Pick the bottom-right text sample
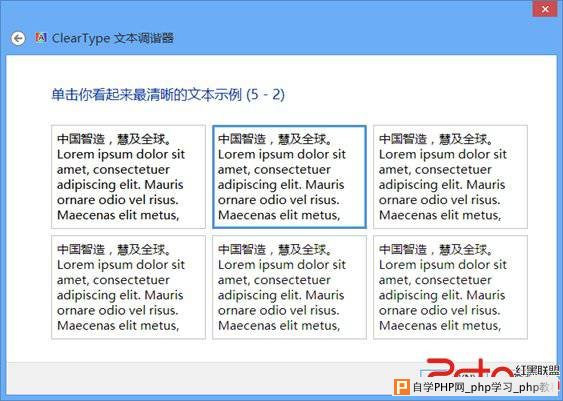 tap(450, 287)
